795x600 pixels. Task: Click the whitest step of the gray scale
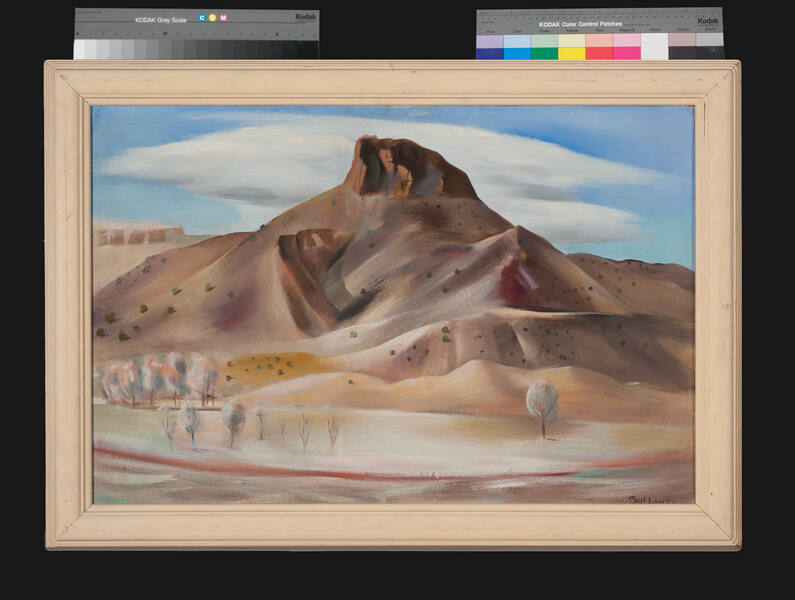(x=79, y=49)
